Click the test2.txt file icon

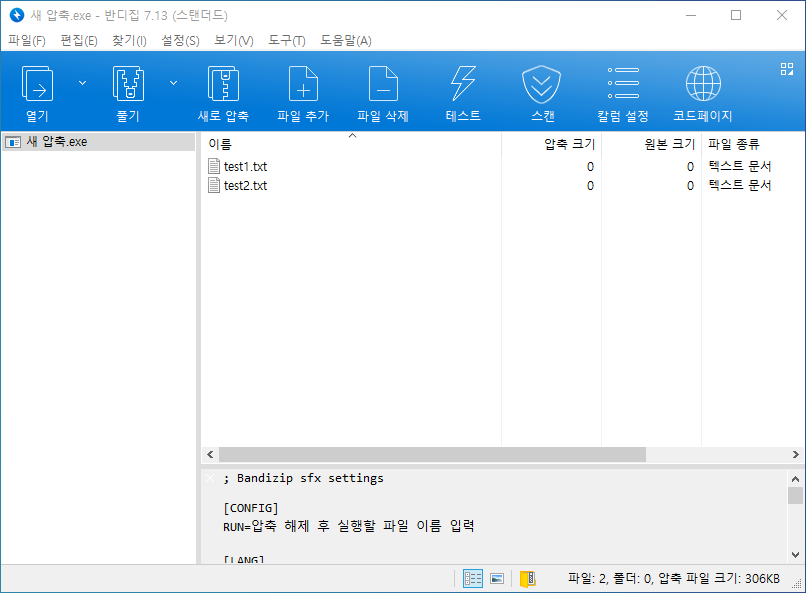point(214,186)
